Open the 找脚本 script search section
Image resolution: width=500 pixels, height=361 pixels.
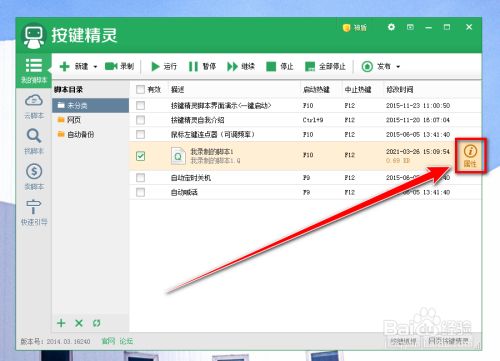tap(34, 142)
